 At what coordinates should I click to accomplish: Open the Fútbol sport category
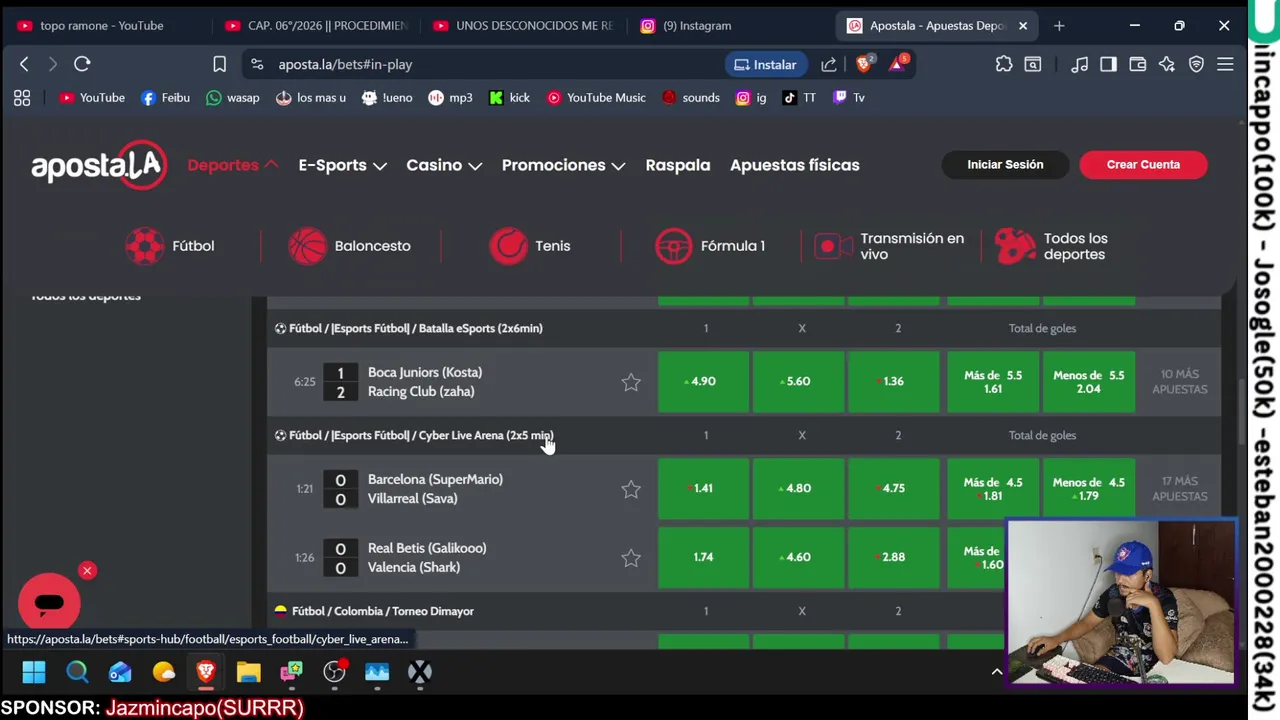[x=170, y=246]
